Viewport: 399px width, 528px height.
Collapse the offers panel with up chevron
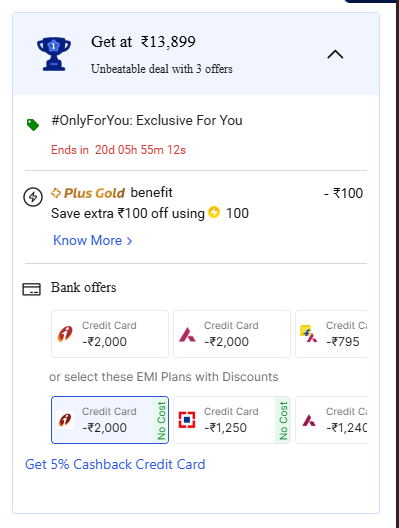click(x=335, y=54)
